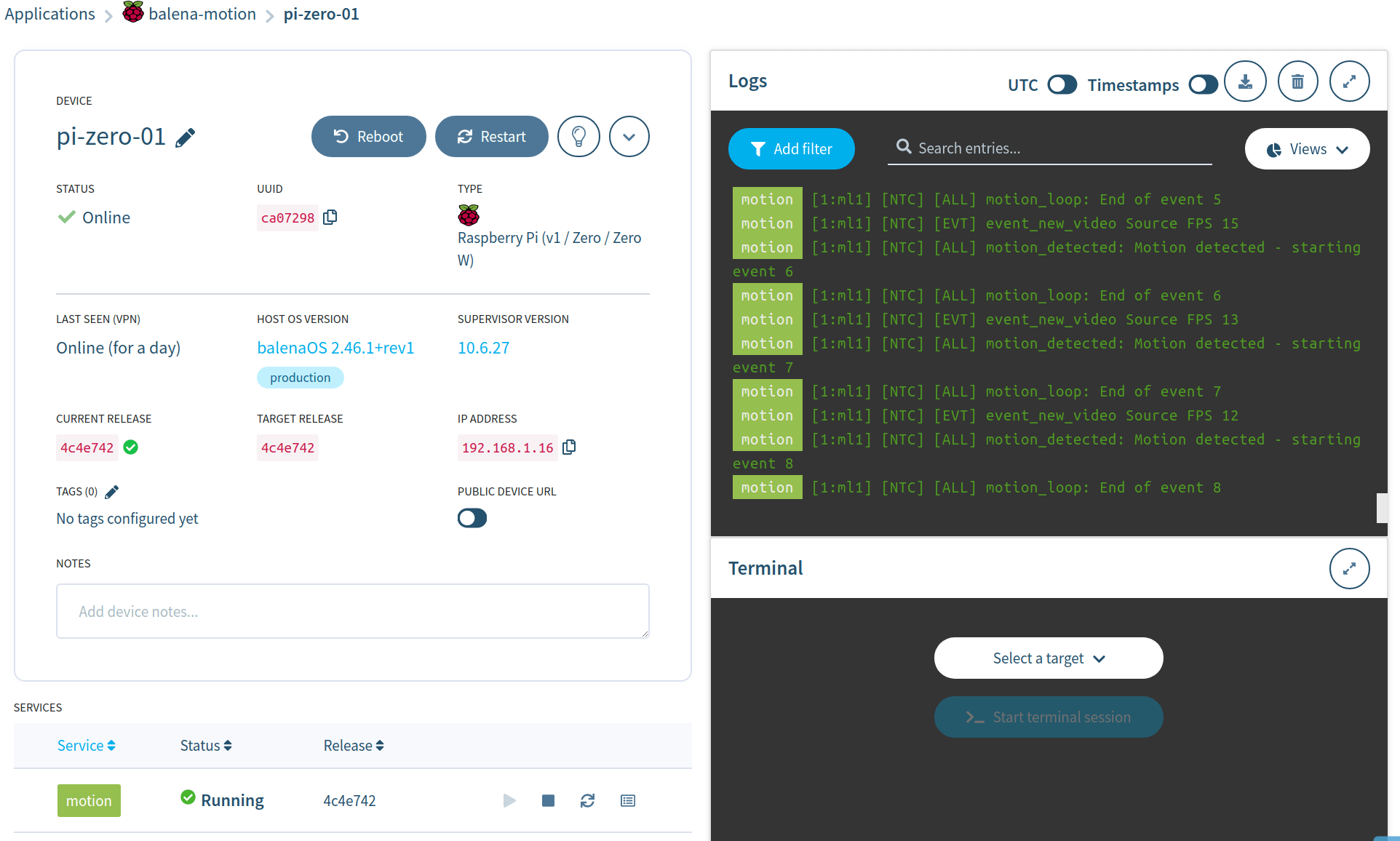The image size is (1400, 841).
Task: Edit tags with the pencil icon
Action: (111, 493)
